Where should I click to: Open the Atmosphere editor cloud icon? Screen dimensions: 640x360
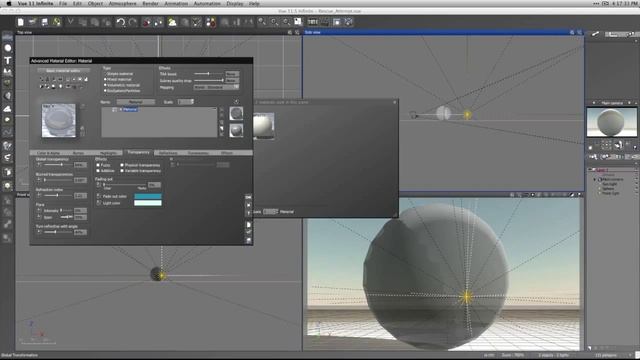tap(172, 22)
